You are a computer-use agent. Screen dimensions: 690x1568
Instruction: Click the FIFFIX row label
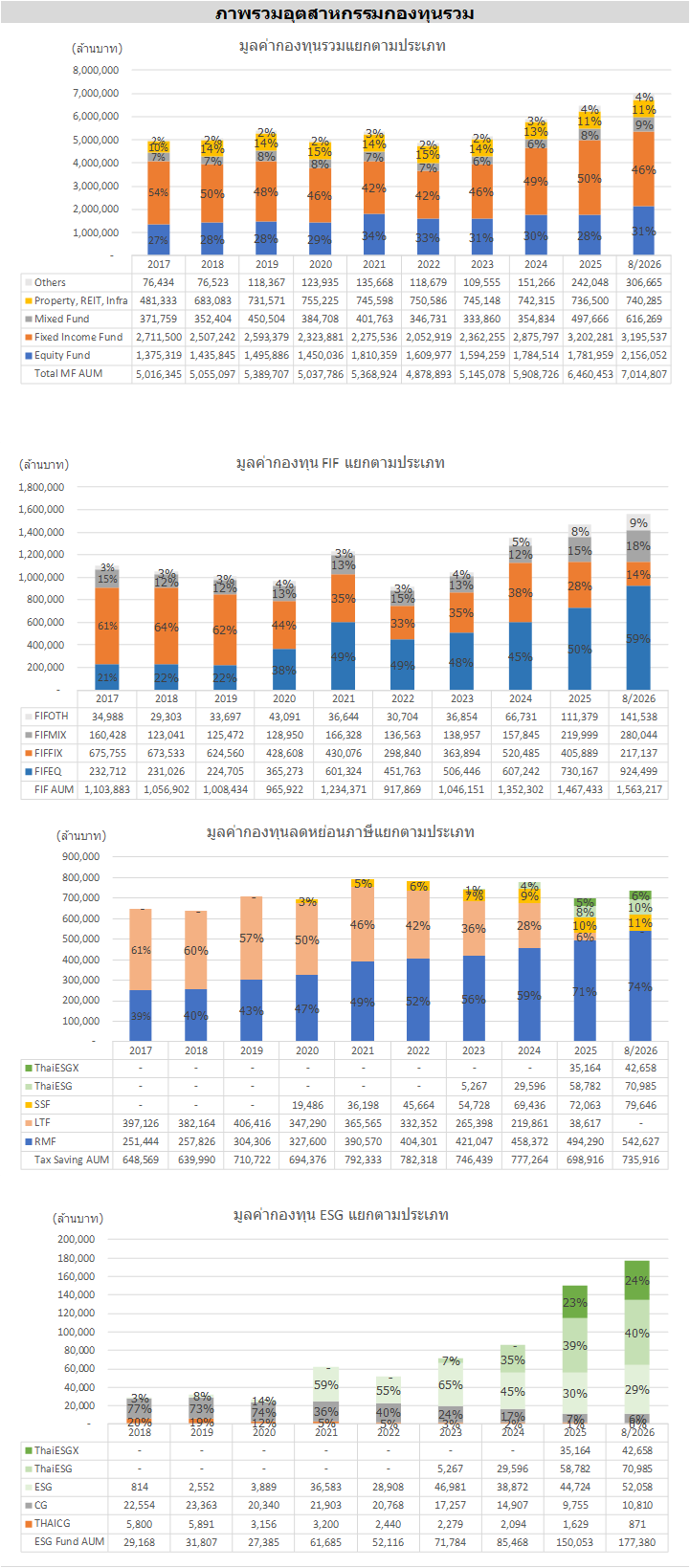[x=49, y=754]
